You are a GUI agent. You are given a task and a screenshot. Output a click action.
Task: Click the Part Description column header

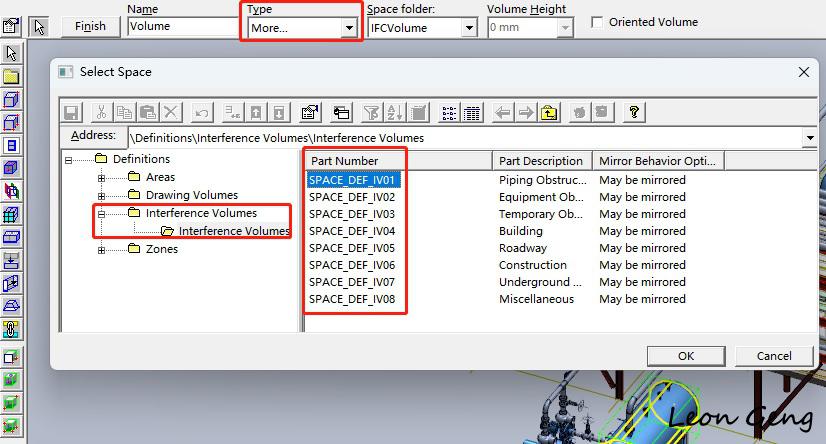click(x=543, y=161)
